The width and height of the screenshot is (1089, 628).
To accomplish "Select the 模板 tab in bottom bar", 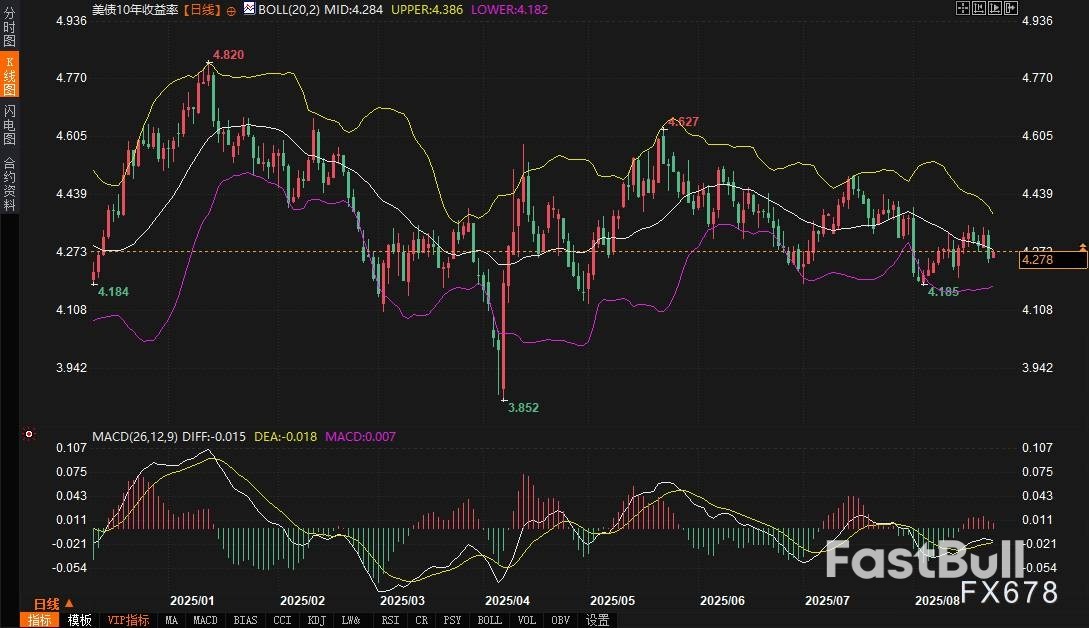I will coord(80,620).
